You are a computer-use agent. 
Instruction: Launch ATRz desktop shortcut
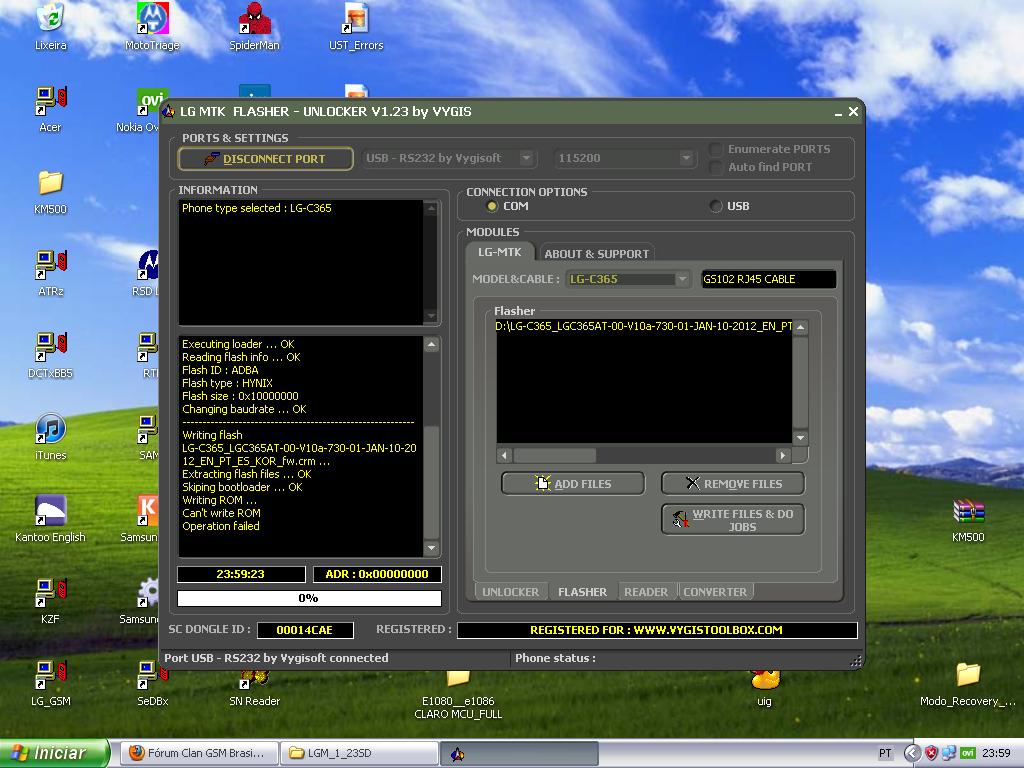point(50,273)
